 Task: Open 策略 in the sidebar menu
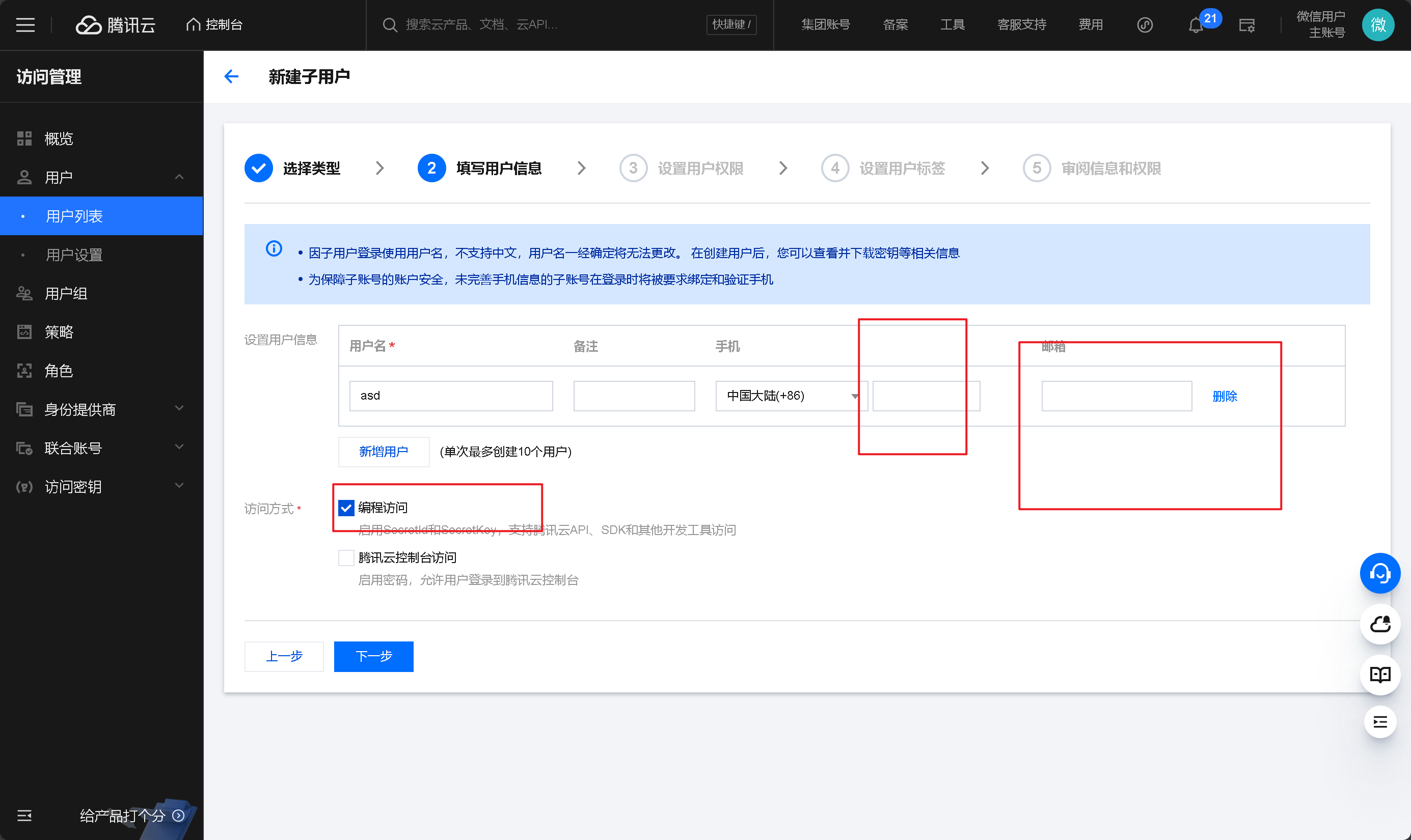59,332
